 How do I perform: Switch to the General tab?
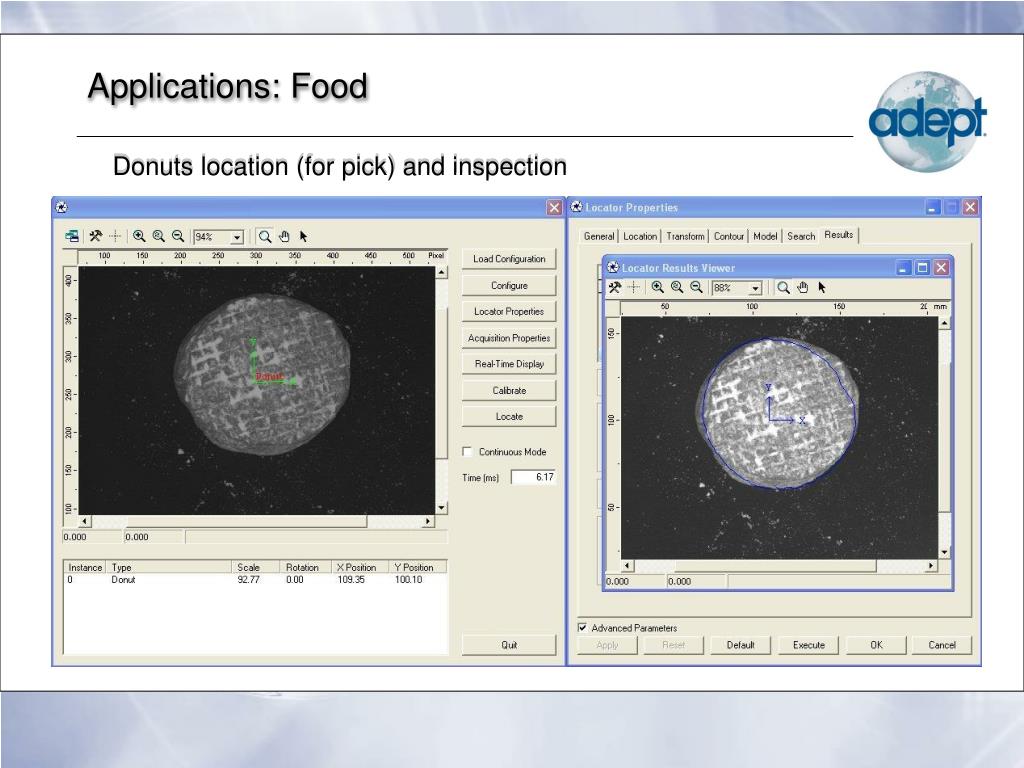[599, 236]
